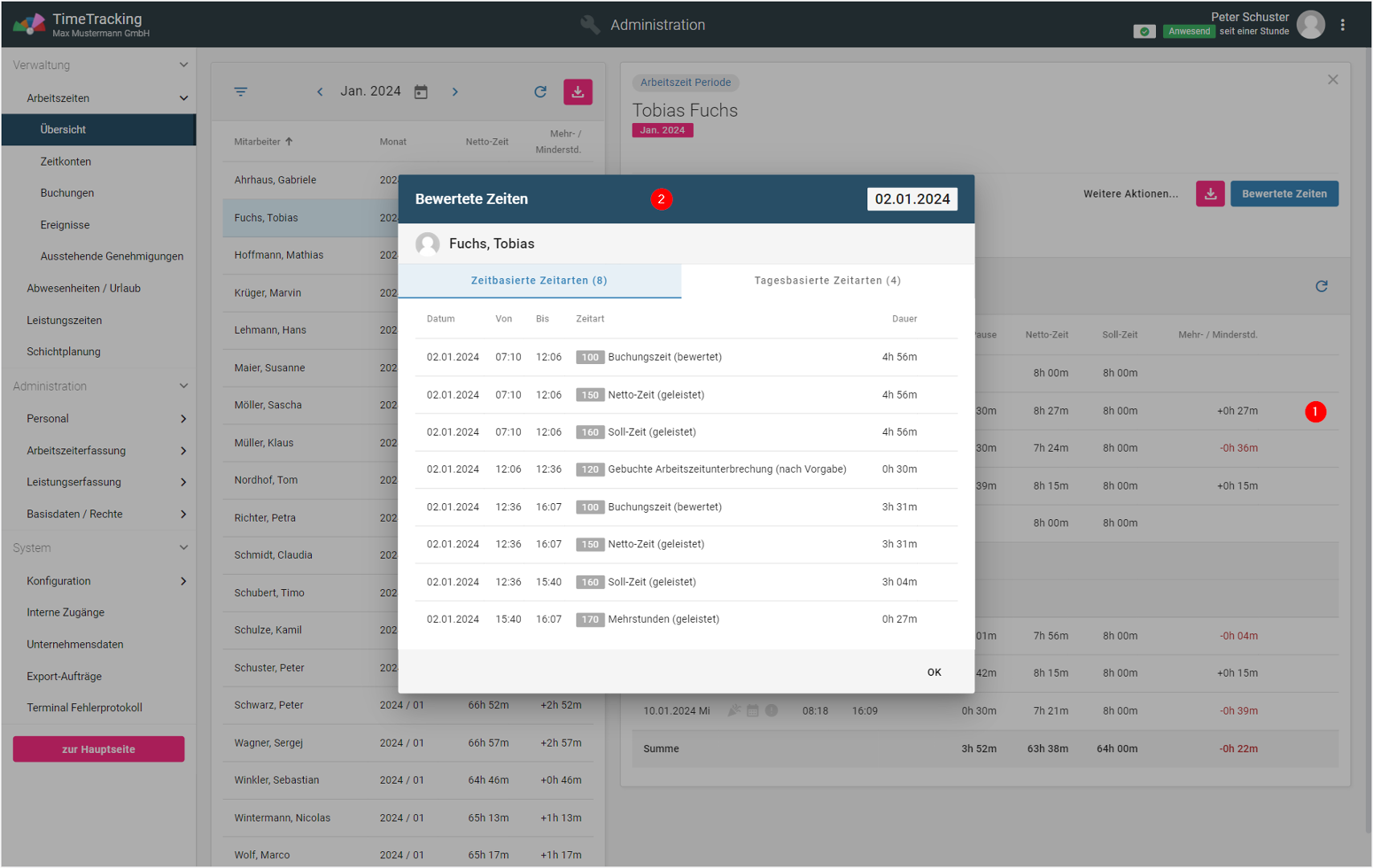Image resolution: width=1373 pixels, height=868 pixels.
Task: Expand the Konfiguration submenu
Action: [x=183, y=581]
